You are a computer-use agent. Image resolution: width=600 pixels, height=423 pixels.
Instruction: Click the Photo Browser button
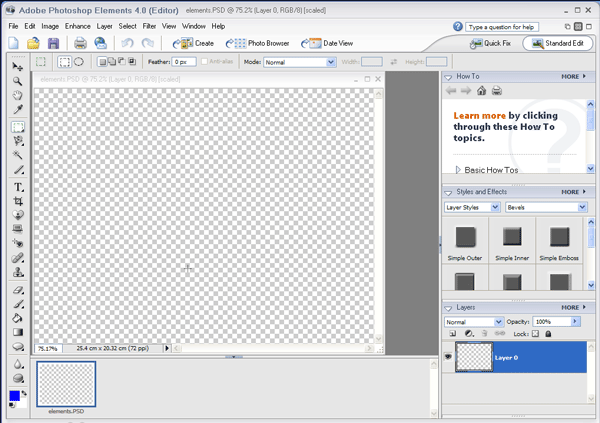coord(258,44)
